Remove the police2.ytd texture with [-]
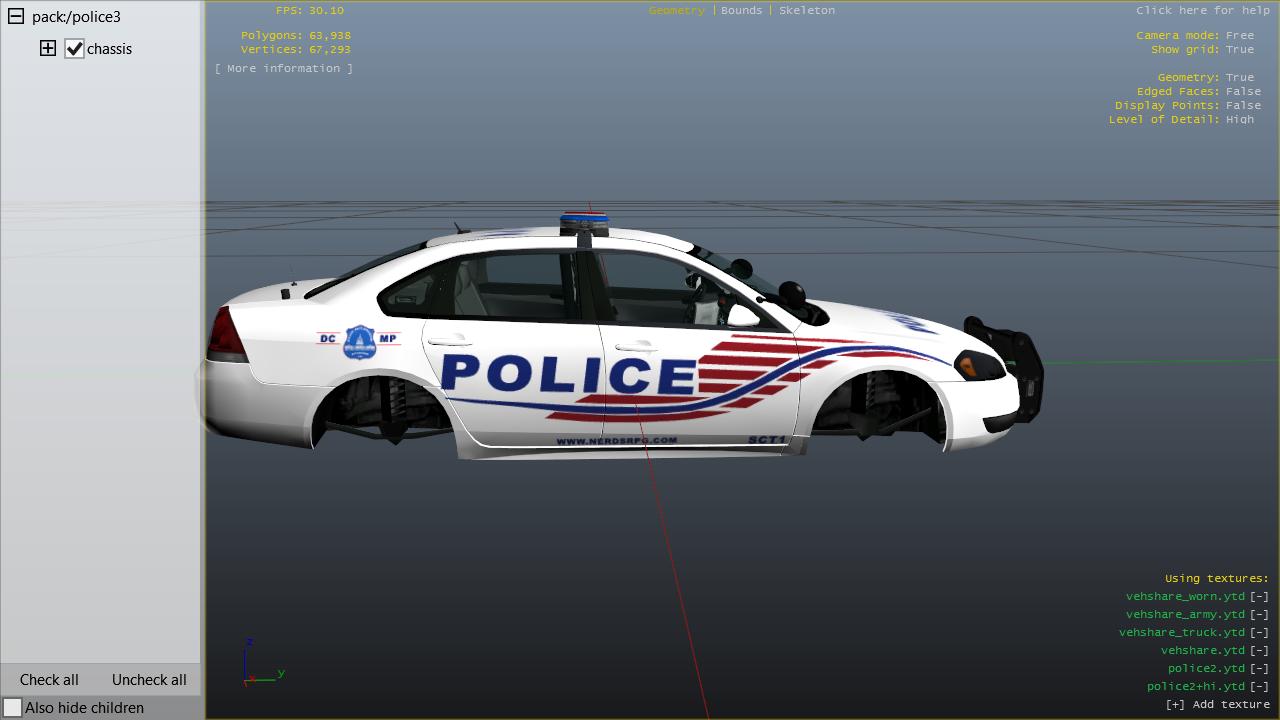The image size is (1280, 720). coord(1258,669)
